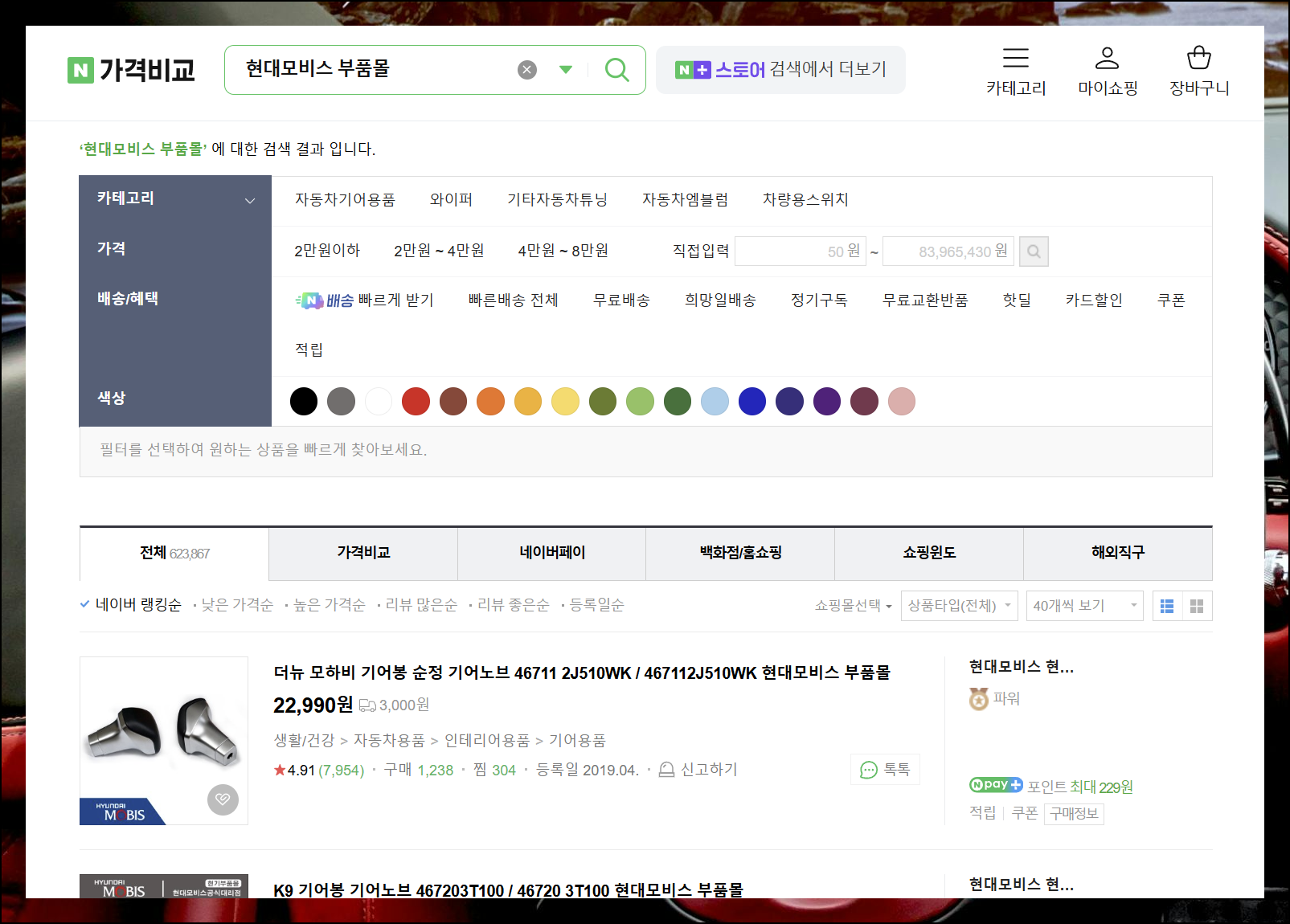This screenshot has height=924, width=1290.
Task: Toggle 핫딜 filter
Action: coord(1017,301)
